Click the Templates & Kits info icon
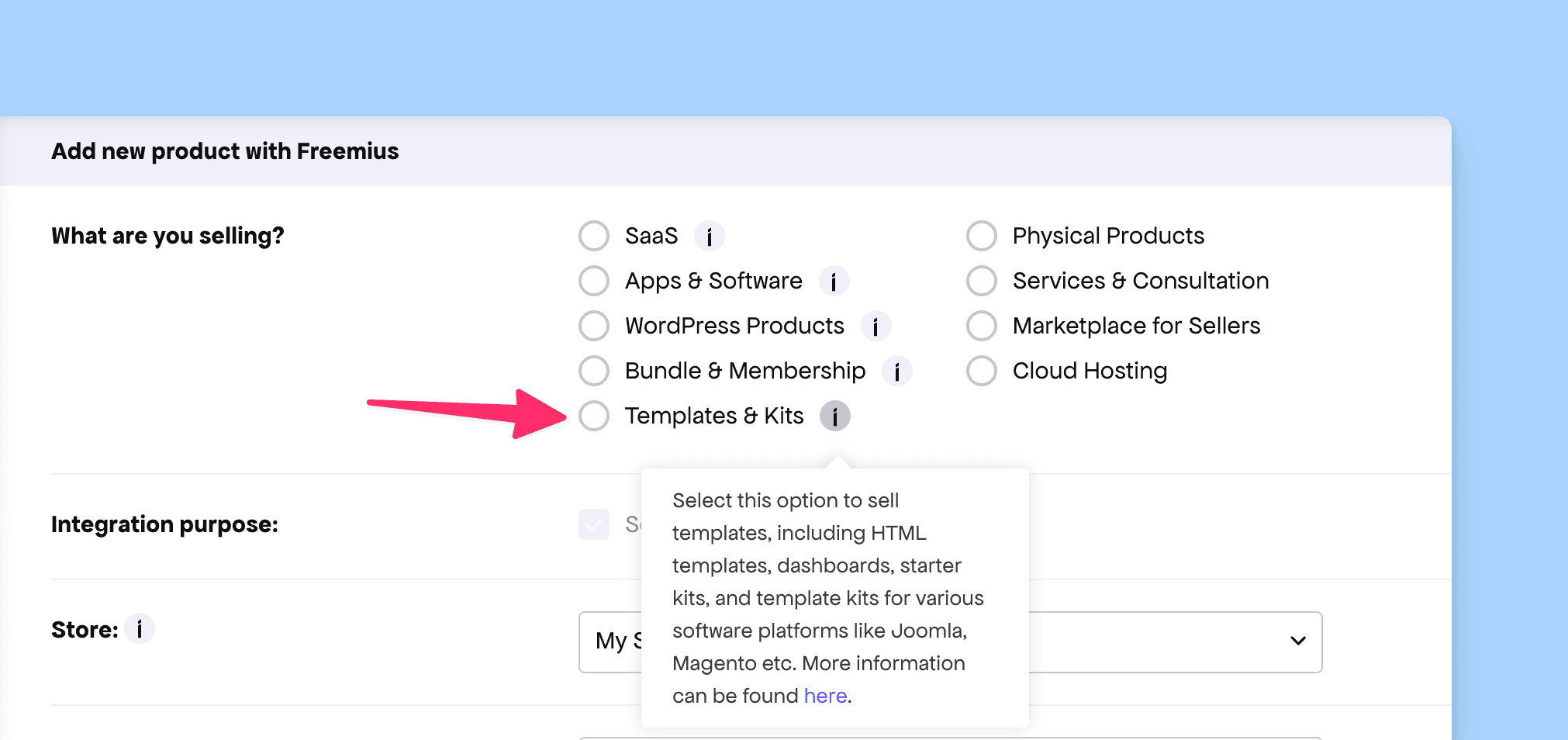 [835, 416]
